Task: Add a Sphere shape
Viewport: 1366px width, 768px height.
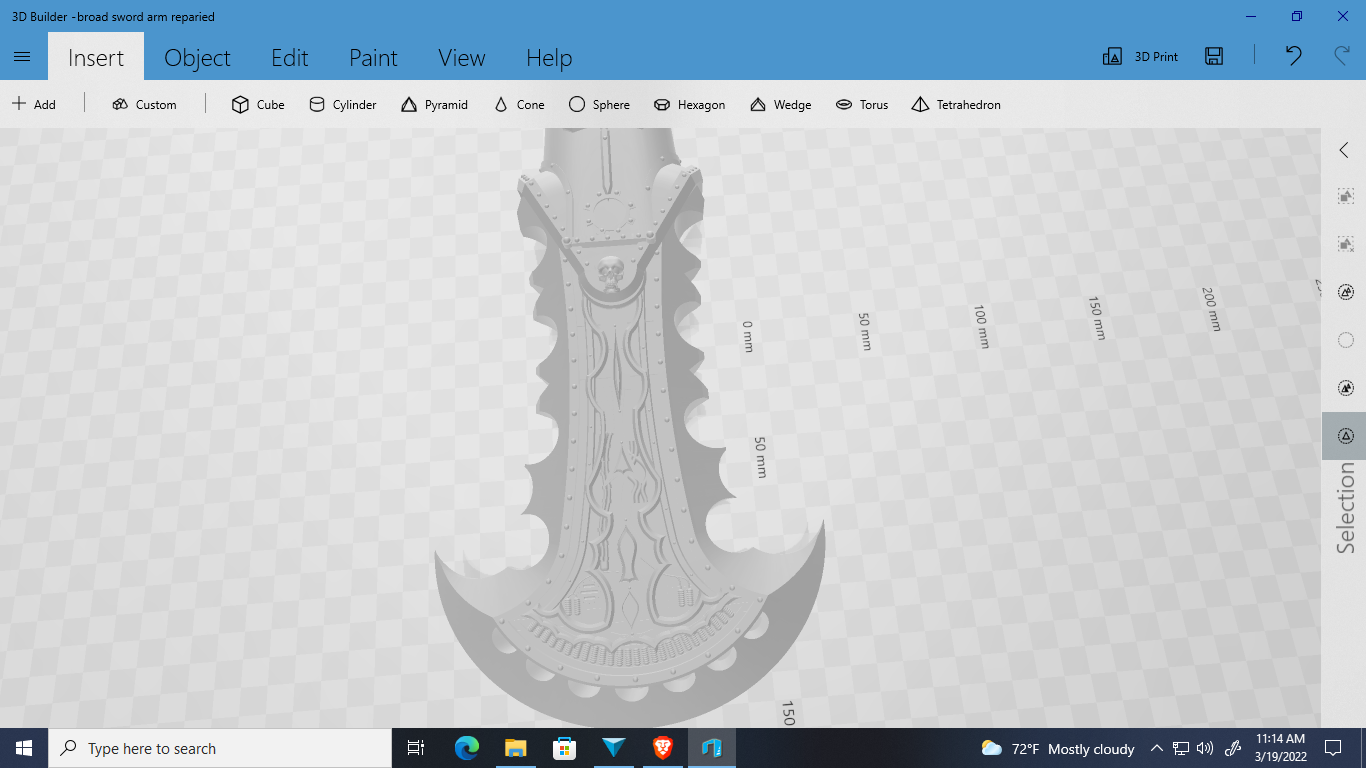Action: tap(599, 104)
